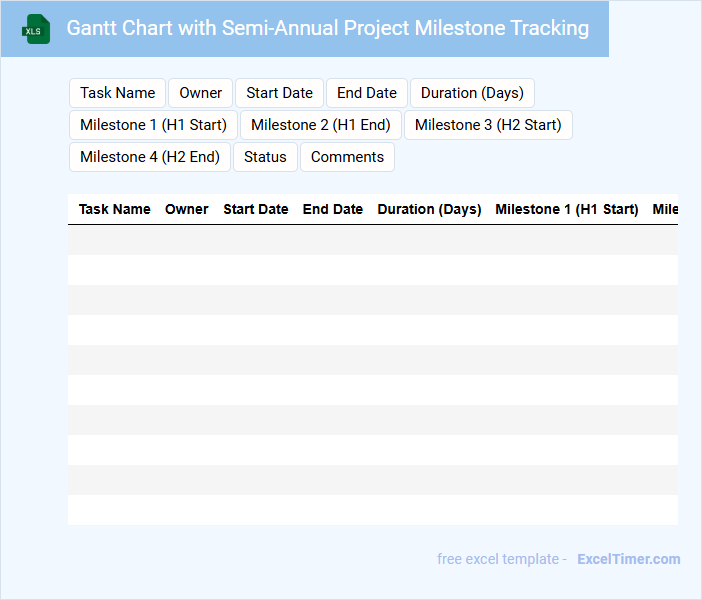Click the Gantt Chart title text
This screenshot has height=600, width=702.
[x=328, y=28]
